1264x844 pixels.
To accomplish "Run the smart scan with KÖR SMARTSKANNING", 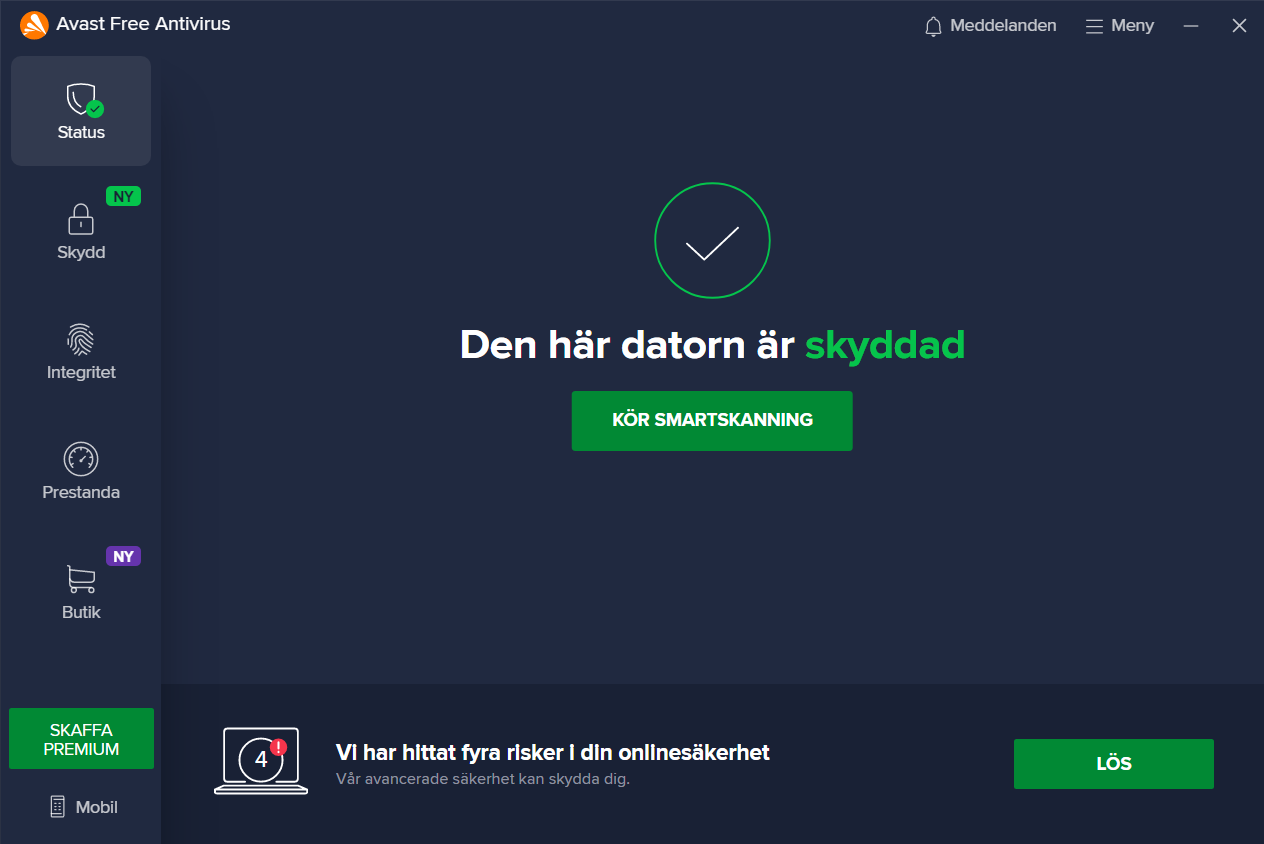I will click(x=712, y=421).
